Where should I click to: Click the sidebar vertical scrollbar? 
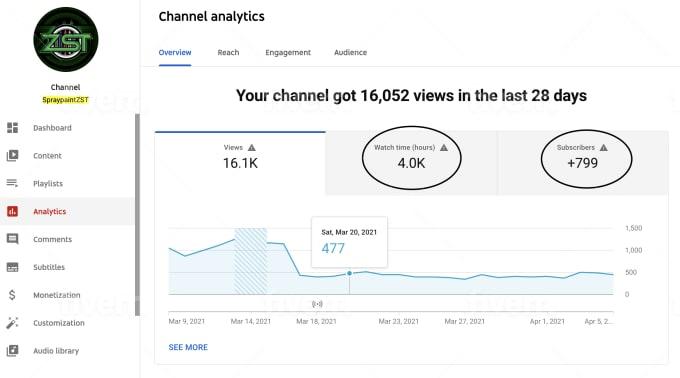click(x=137, y=215)
